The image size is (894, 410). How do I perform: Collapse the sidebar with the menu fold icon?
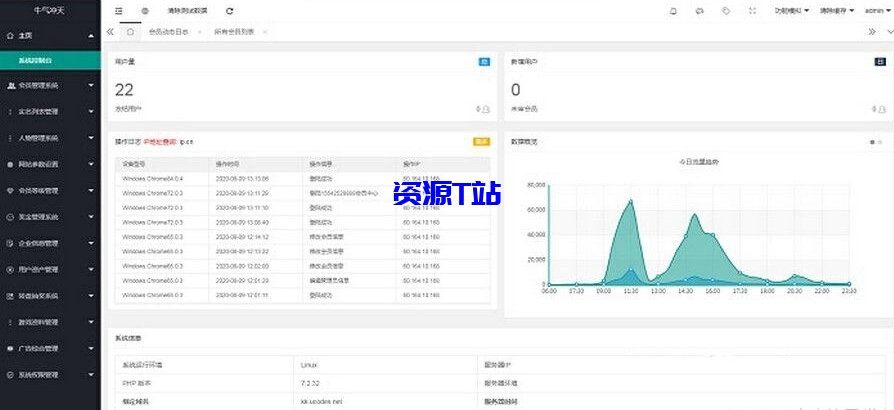(x=118, y=11)
